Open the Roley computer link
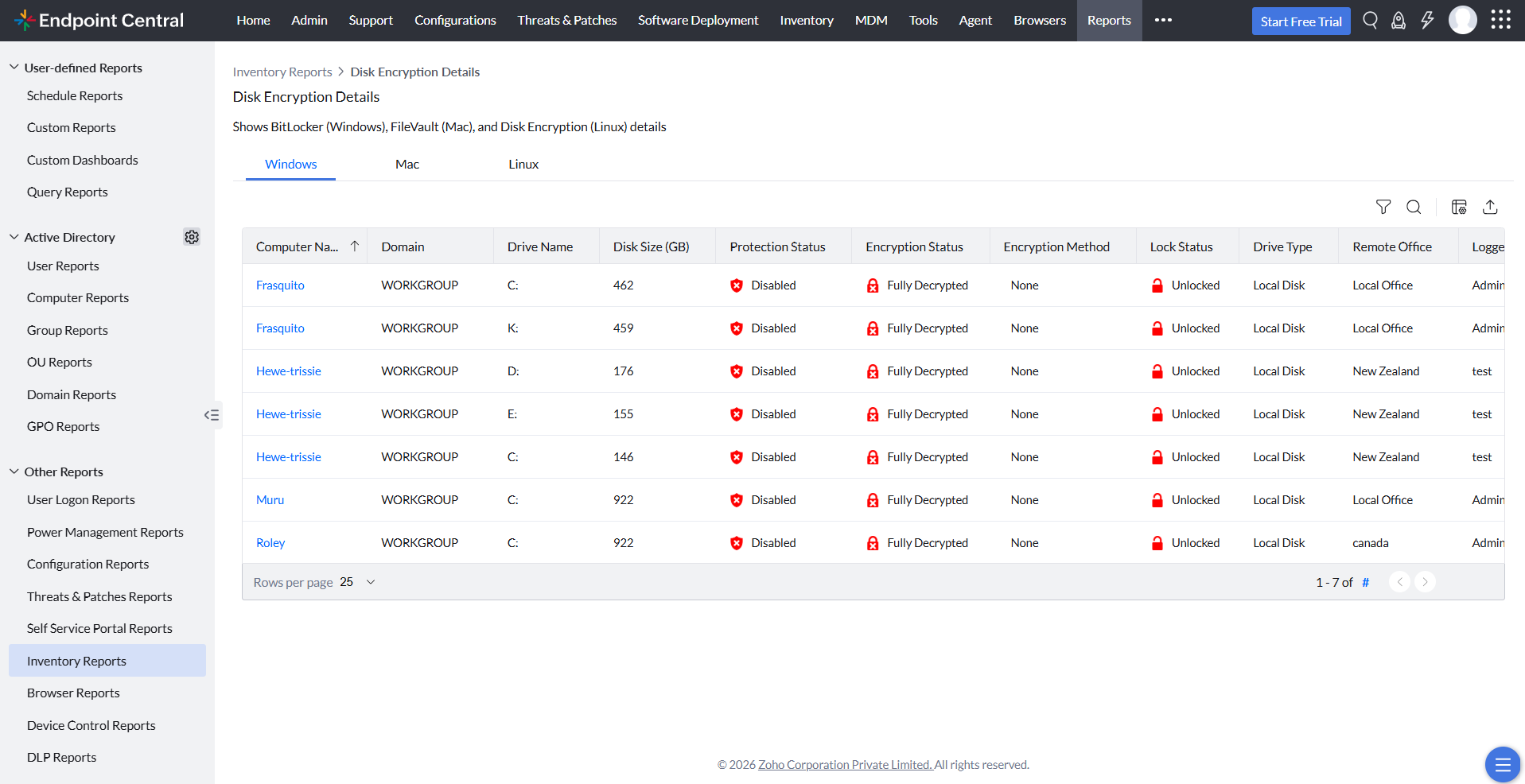1525x784 pixels. pyautogui.click(x=270, y=543)
